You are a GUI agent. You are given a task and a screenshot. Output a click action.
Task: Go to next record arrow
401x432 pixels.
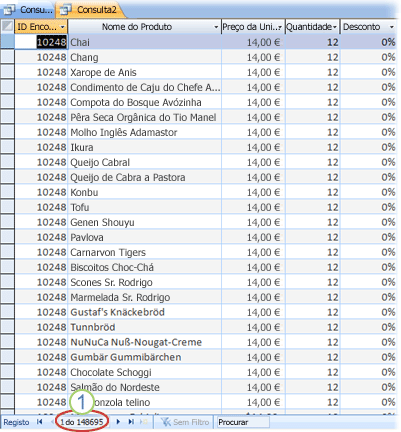pyautogui.click(x=118, y=422)
